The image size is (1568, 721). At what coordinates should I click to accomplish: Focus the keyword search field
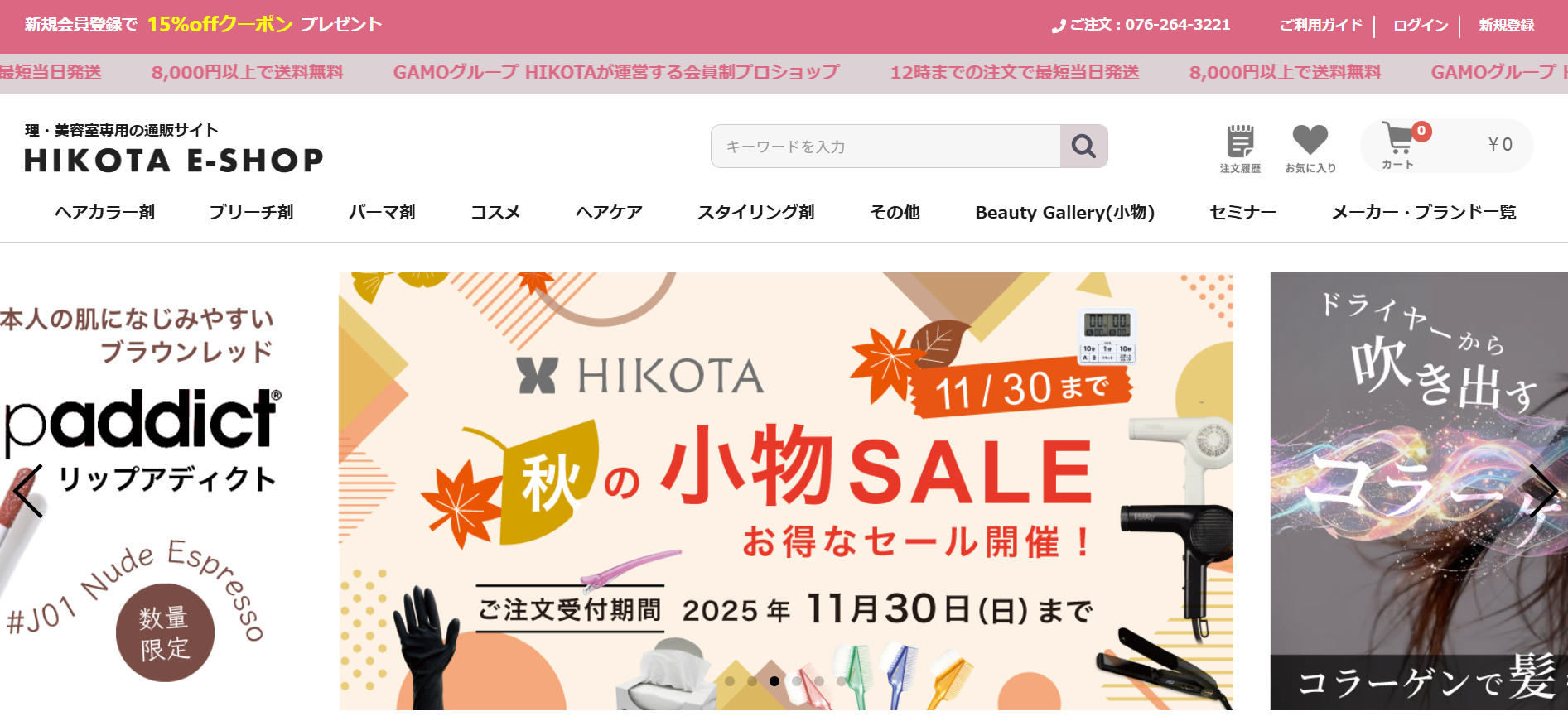tap(885, 147)
